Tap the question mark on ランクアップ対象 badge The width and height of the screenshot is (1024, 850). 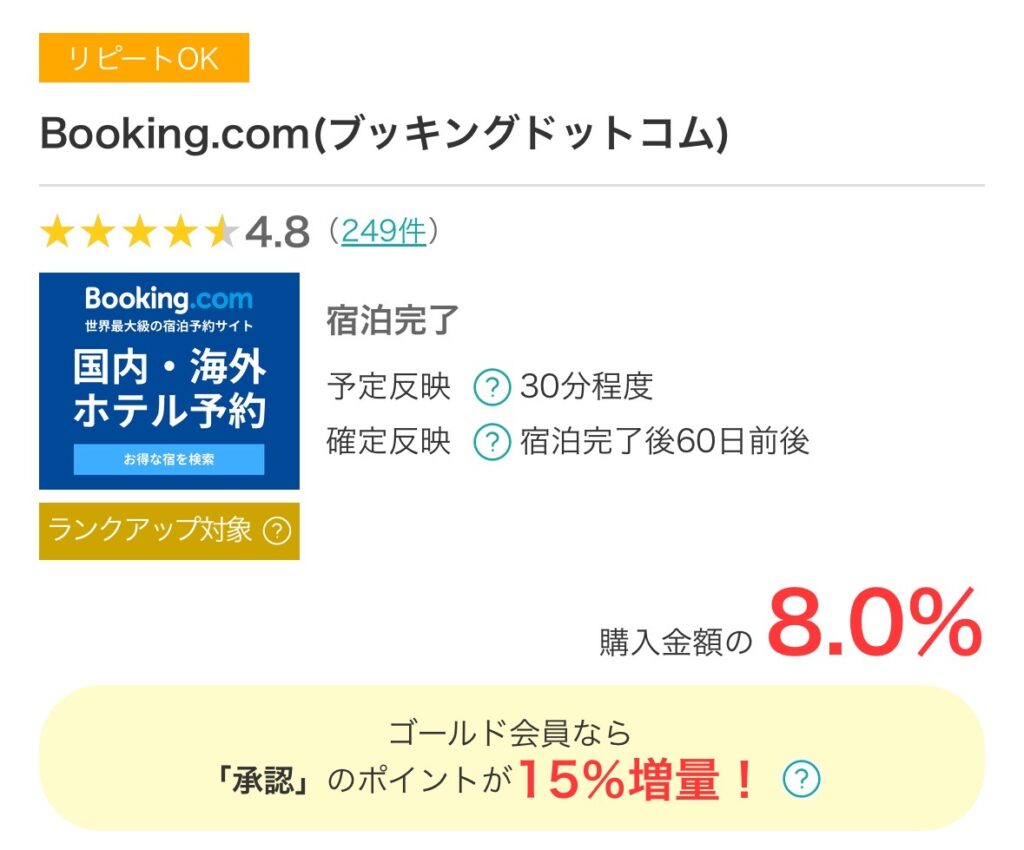tap(277, 530)
